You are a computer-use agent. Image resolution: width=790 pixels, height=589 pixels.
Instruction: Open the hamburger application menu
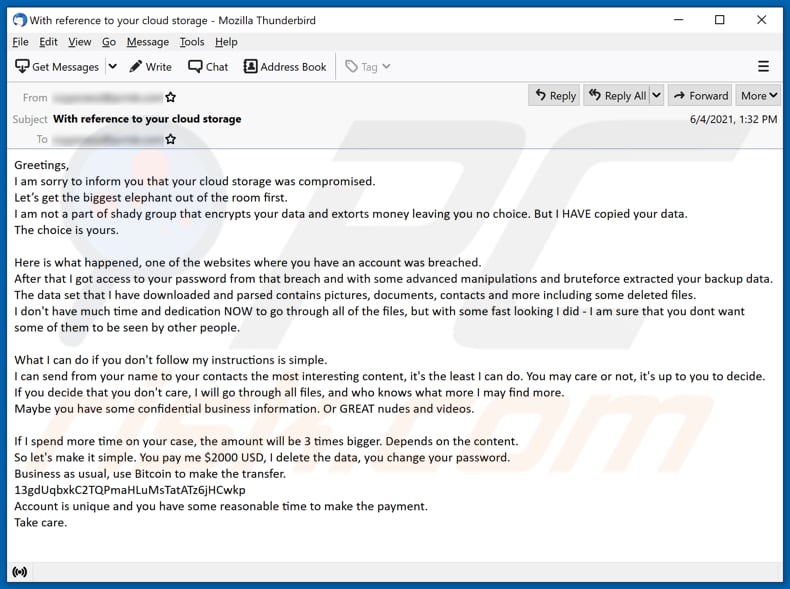click(x=764, y=67)
